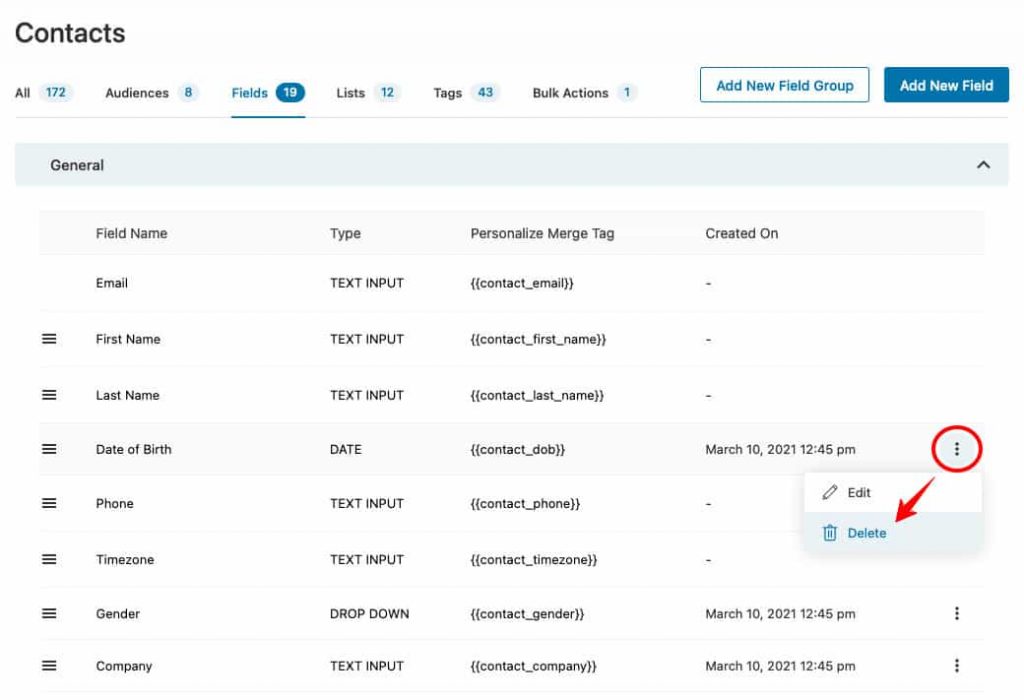Open the Gender row three-dot menu
The image size is (1024, 700).
point(956,613)
